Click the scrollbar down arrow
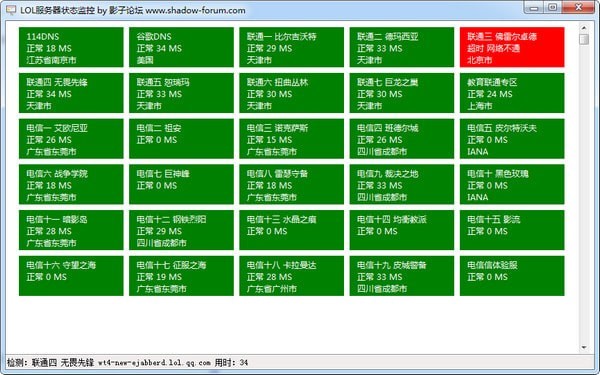This screenshot has width=600, height=375. point(584,347)
